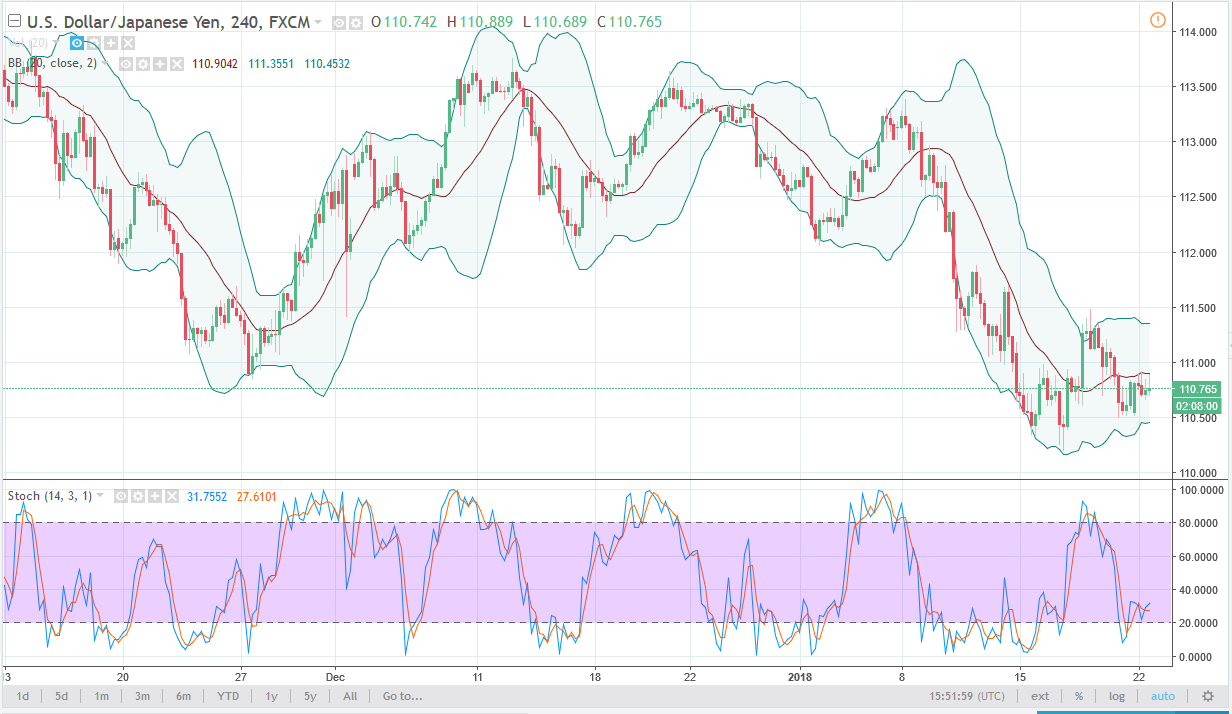This screenshot has height=714, width=1232.
Task: Select the 3m time range
Action: point(142,696)
